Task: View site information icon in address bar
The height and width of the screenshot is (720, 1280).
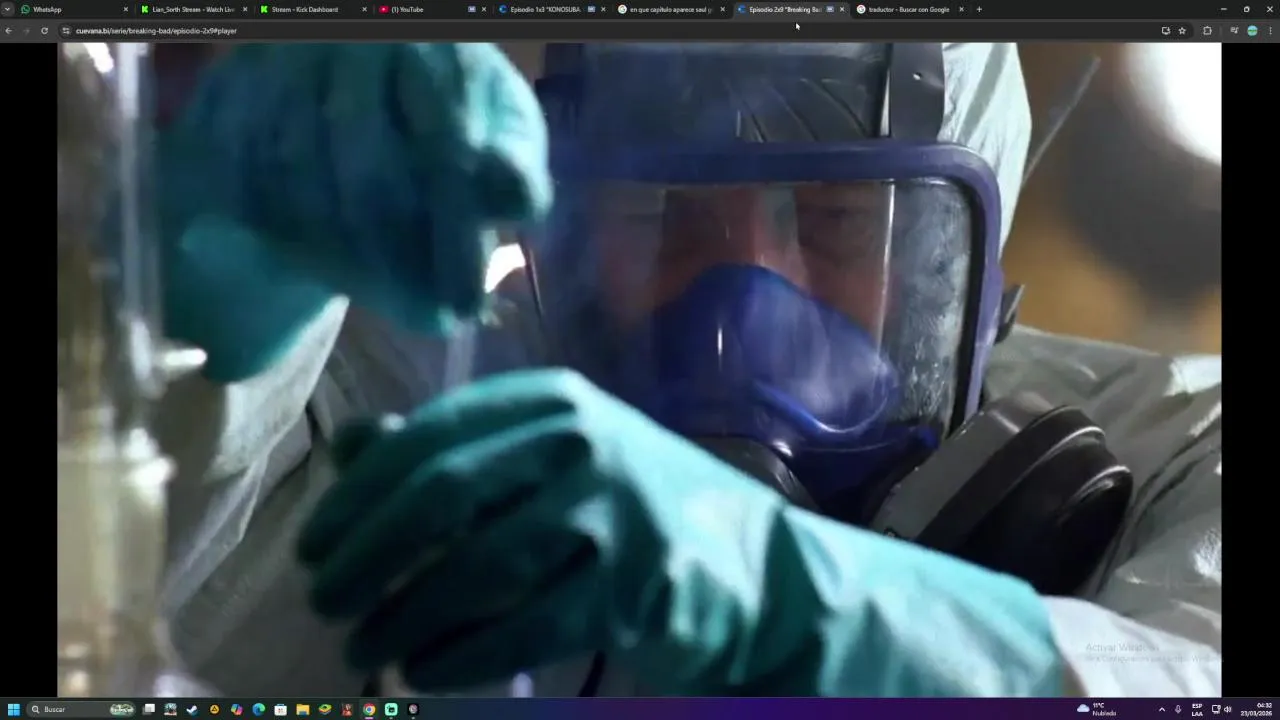Action: click(66, 31)
